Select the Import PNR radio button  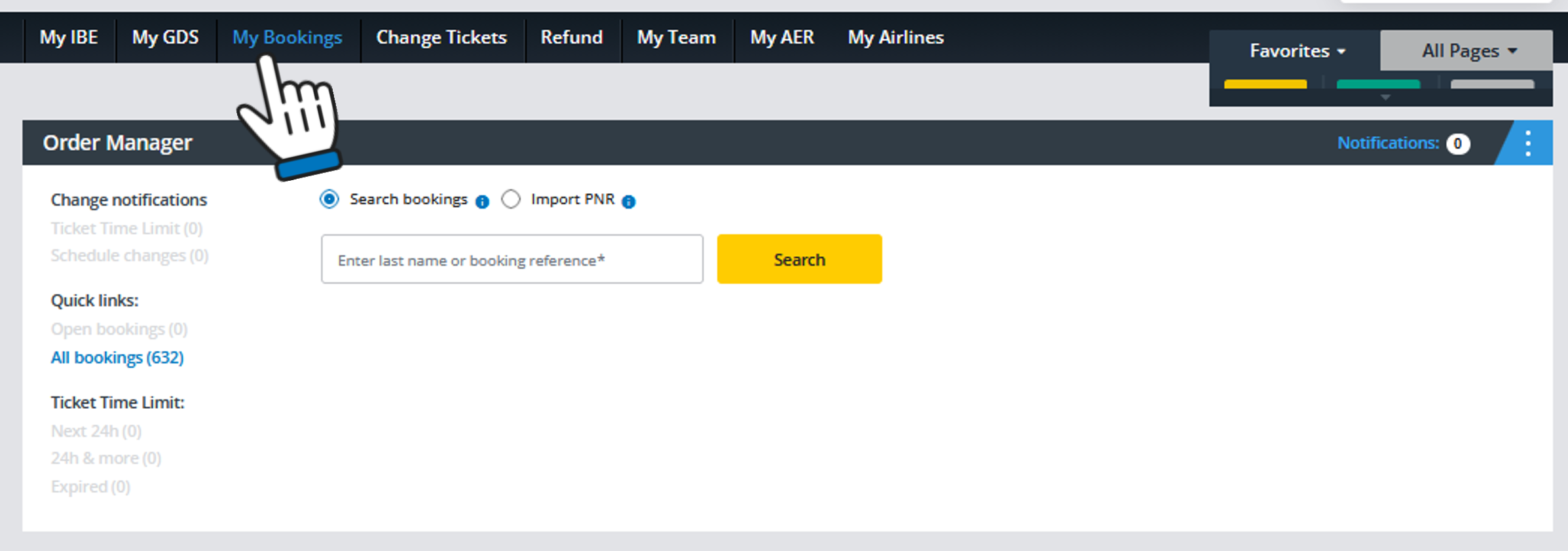point(511,199)
